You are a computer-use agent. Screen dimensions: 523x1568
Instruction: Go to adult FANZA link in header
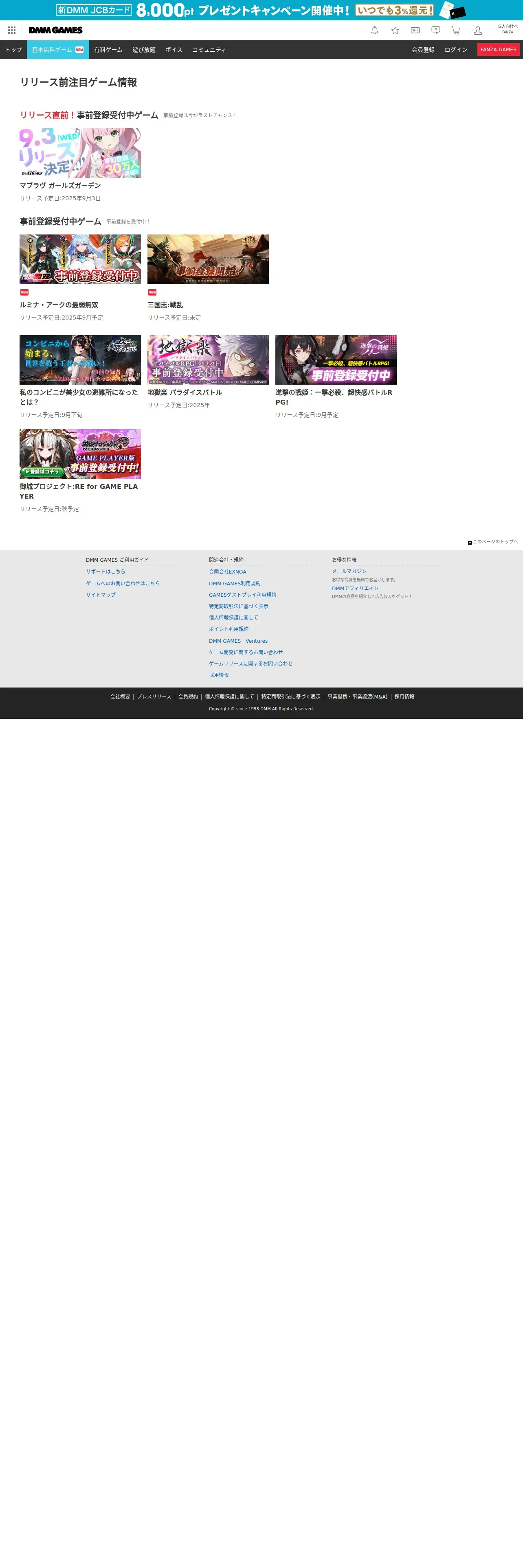tap(507, 29)
